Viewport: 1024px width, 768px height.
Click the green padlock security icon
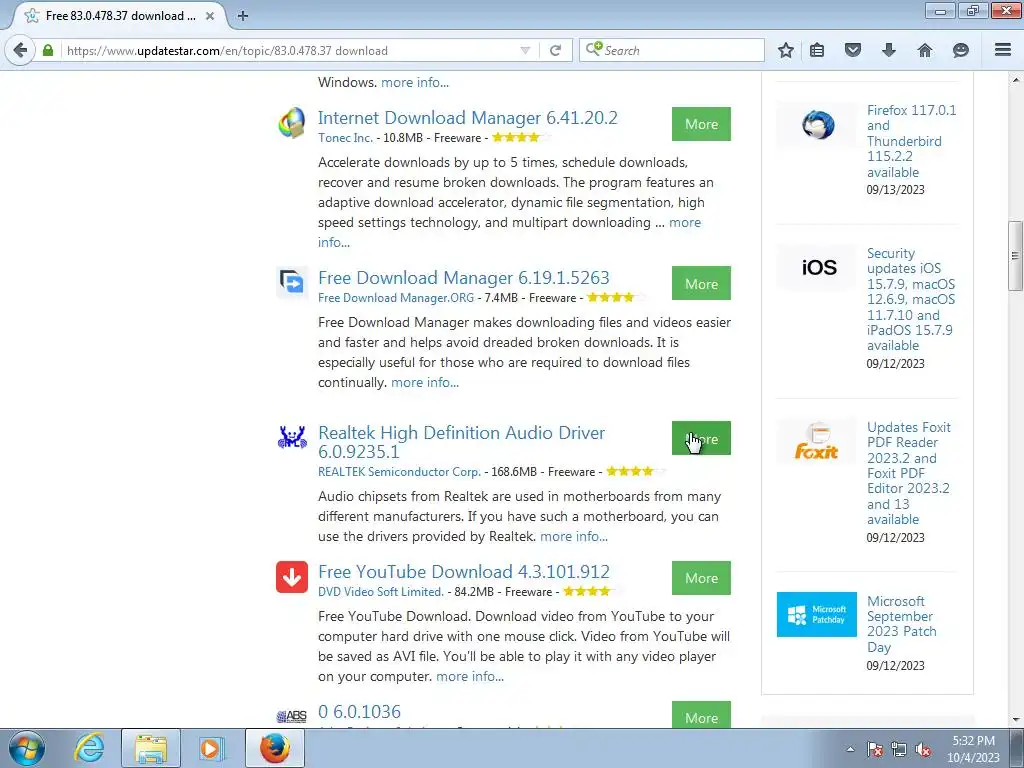pyautogui.click(x=48, y=50)
